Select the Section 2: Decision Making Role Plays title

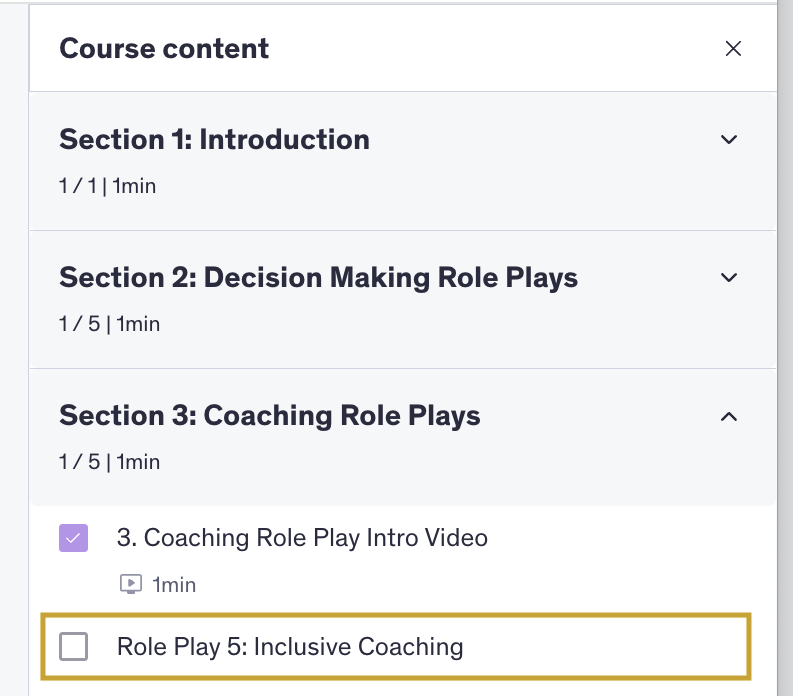tap(318, 277)
